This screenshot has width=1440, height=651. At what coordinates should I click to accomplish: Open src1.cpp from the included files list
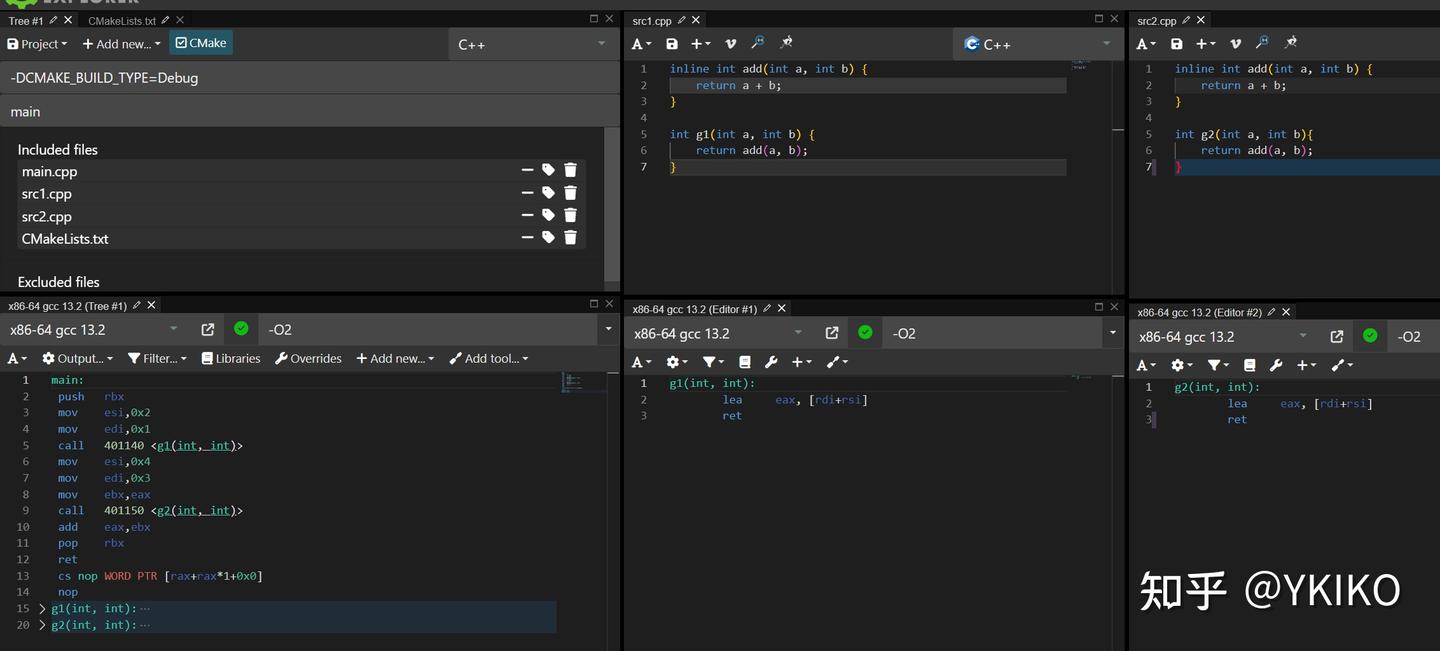47,194
